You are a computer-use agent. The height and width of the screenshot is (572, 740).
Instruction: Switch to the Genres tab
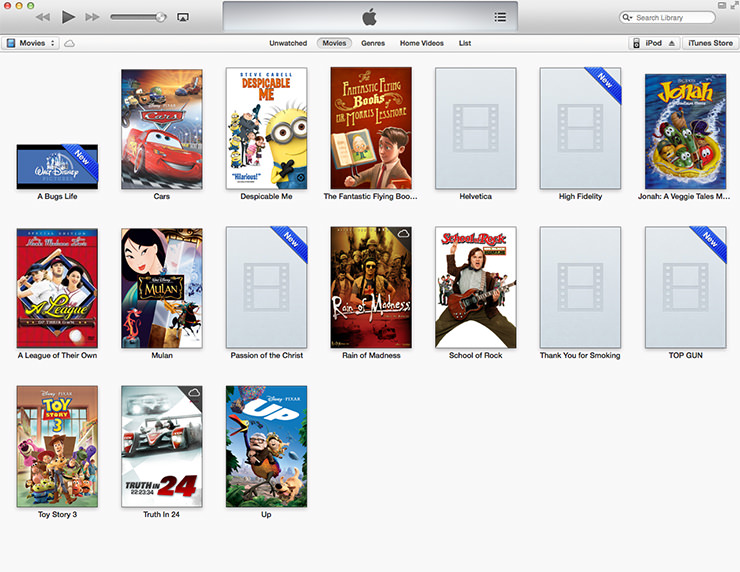[373, 43]
